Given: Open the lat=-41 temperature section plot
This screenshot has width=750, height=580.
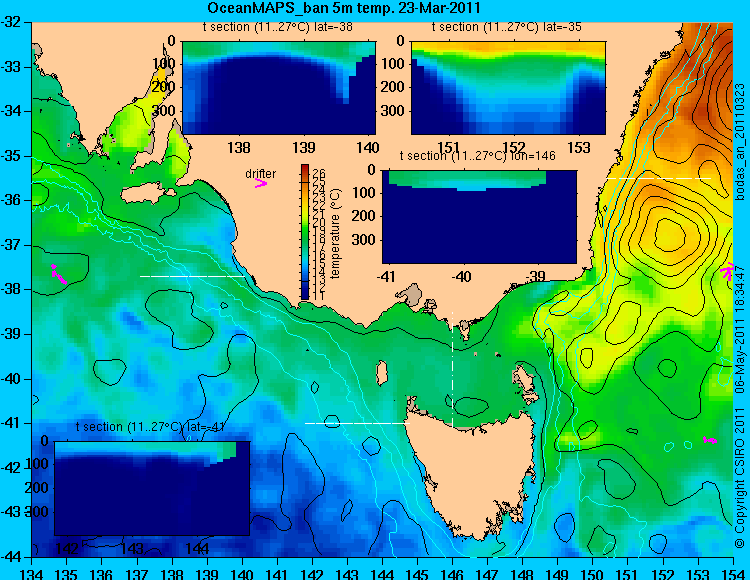Looking at the screenshot, I should (152, 488).
